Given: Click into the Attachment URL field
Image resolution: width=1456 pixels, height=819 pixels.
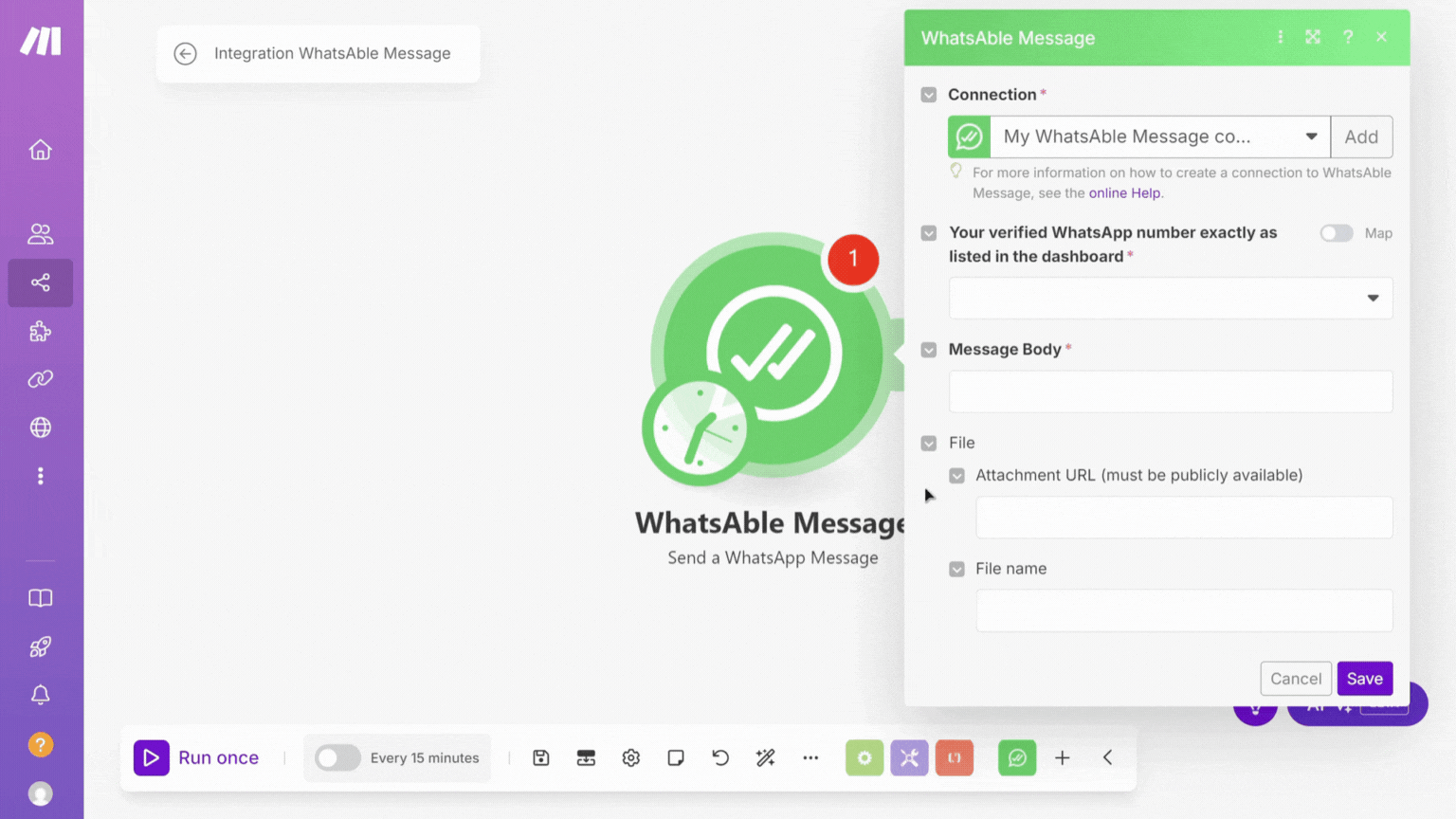Looking at the screenshot, I should coord(1184,518).
